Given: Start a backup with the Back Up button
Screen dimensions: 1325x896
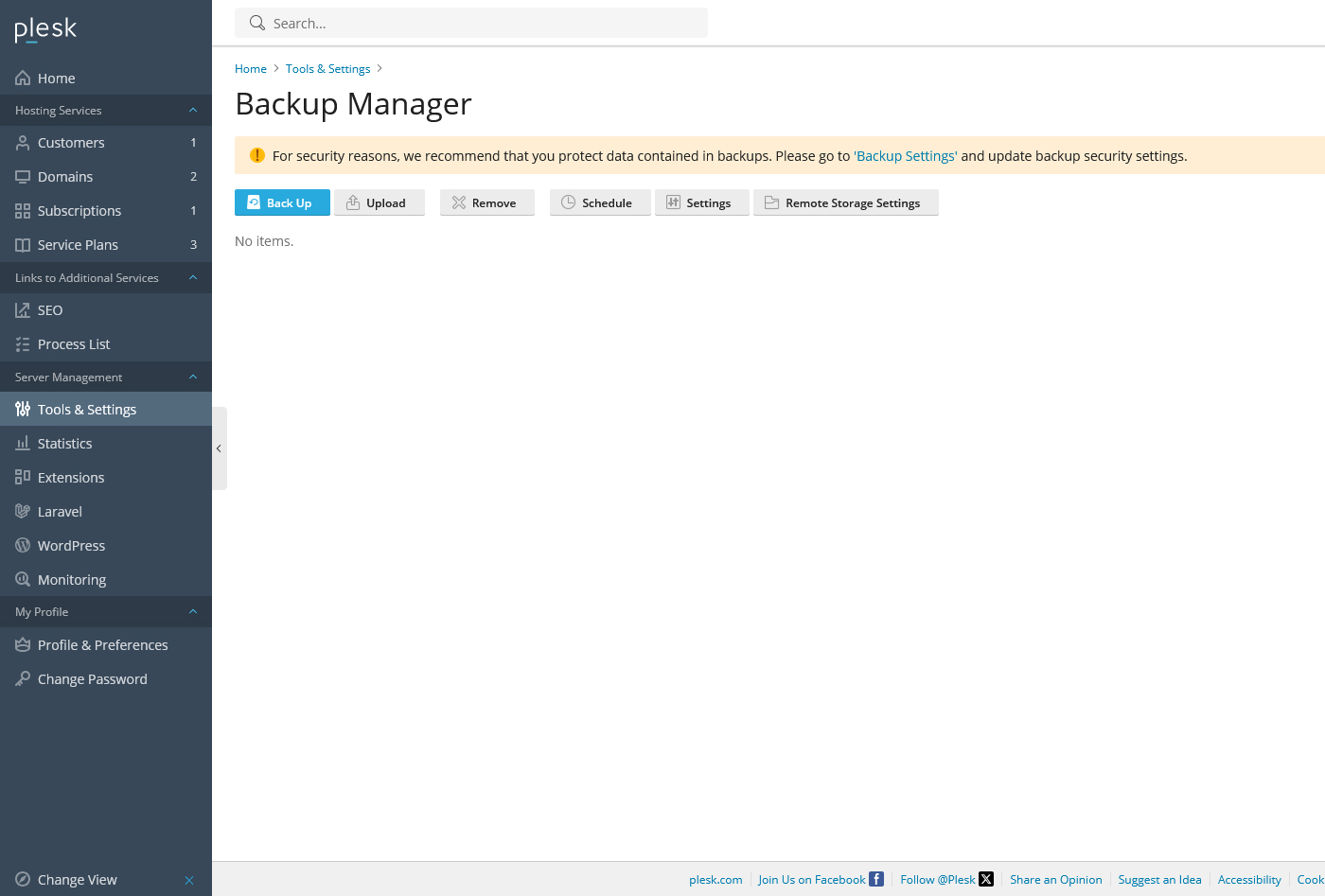Looking at the screenshot, I should (282, 202).
